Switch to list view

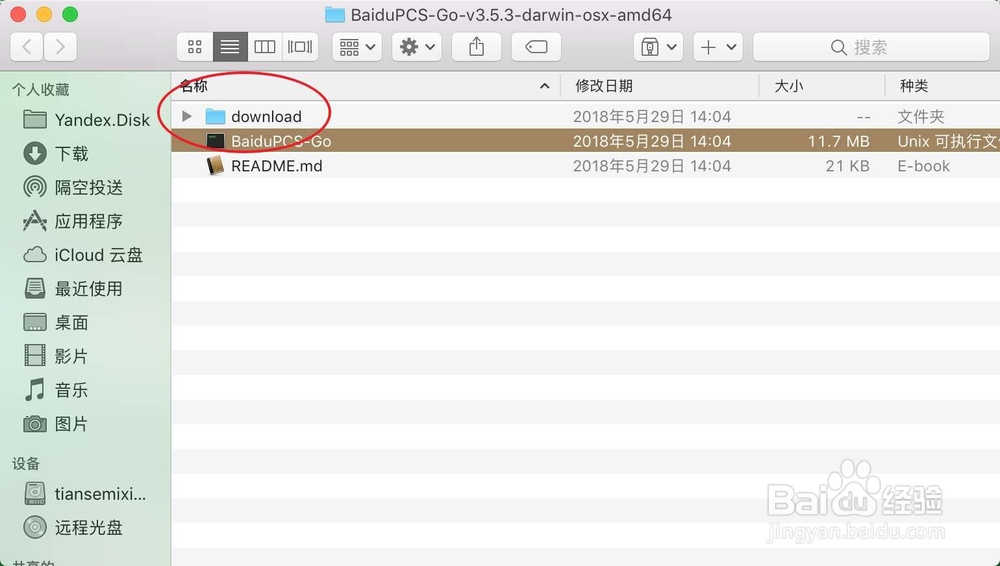[230, 47]
